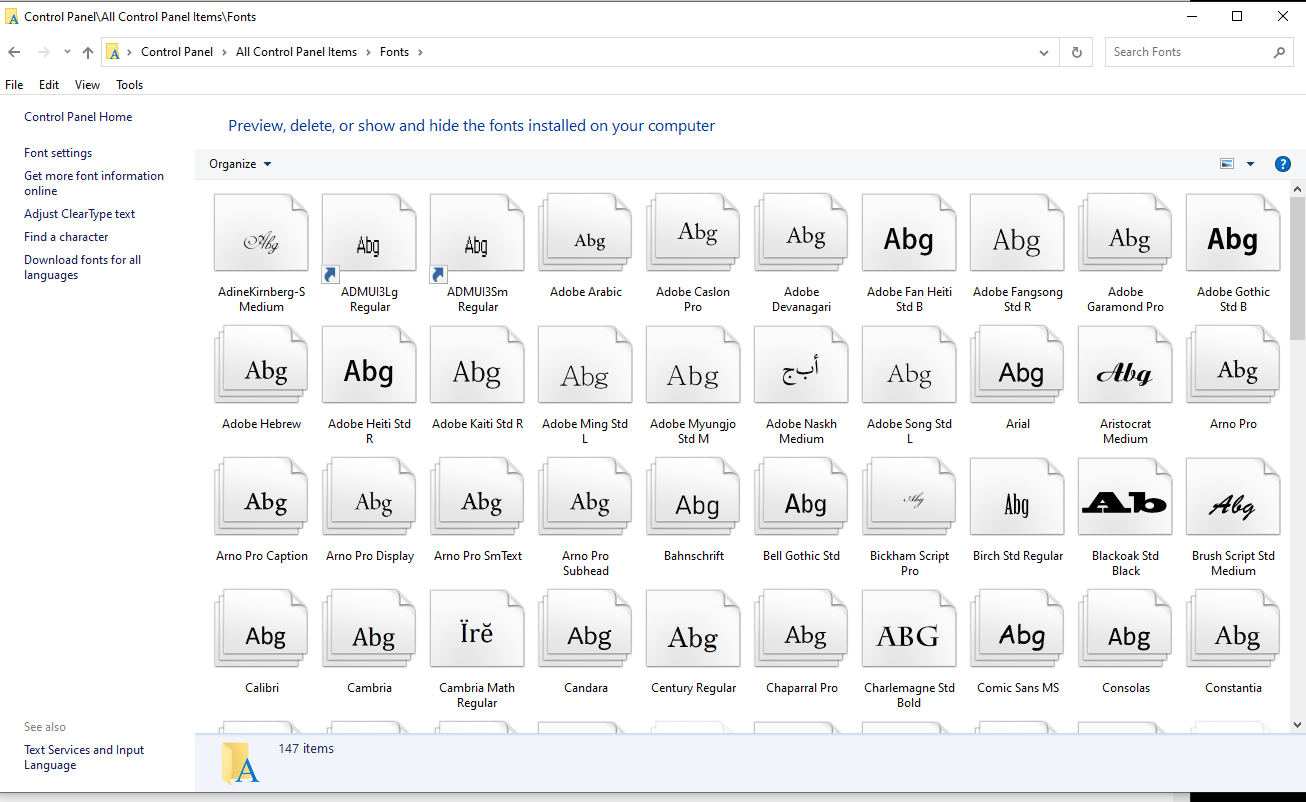Open the File menu
1306x802 pixels.
13,84
